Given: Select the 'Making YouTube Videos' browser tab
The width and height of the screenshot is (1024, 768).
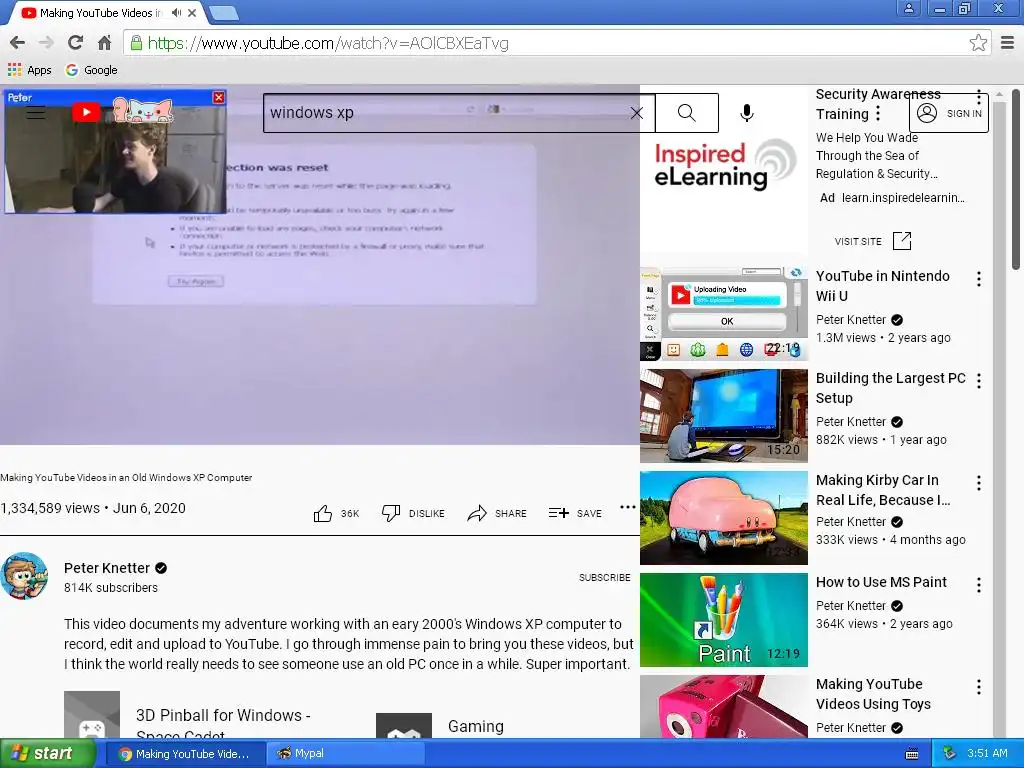Looking at the screenshot, I should [104, 12].
